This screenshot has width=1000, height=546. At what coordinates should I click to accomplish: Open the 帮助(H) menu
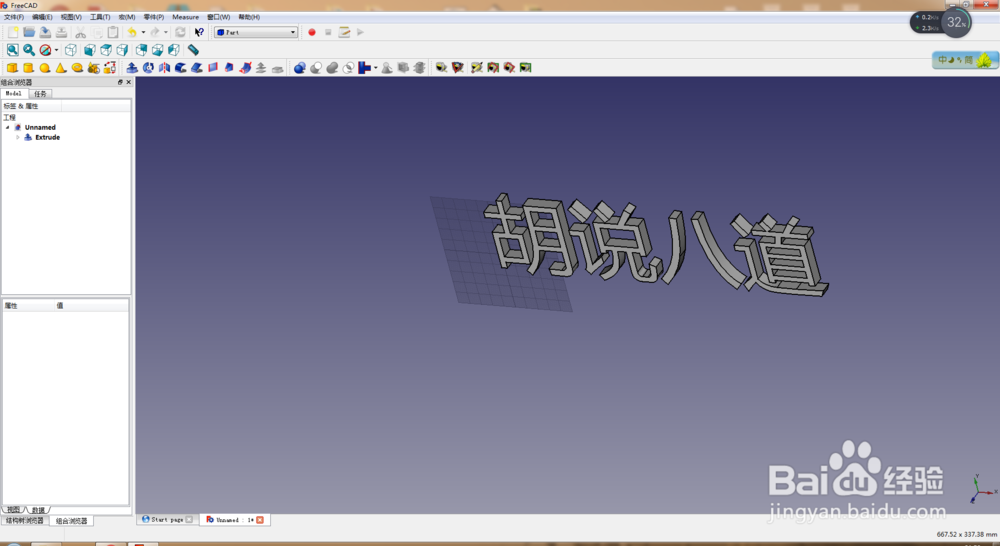[x=249, y=17]
